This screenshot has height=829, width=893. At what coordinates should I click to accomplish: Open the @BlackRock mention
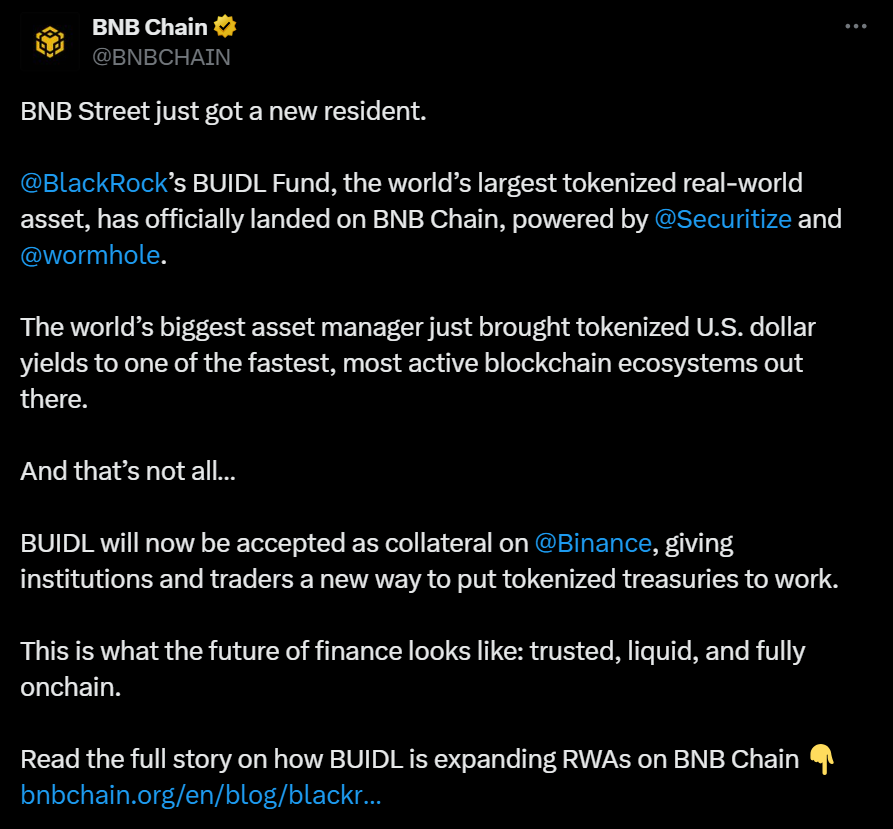pos(81,183)
